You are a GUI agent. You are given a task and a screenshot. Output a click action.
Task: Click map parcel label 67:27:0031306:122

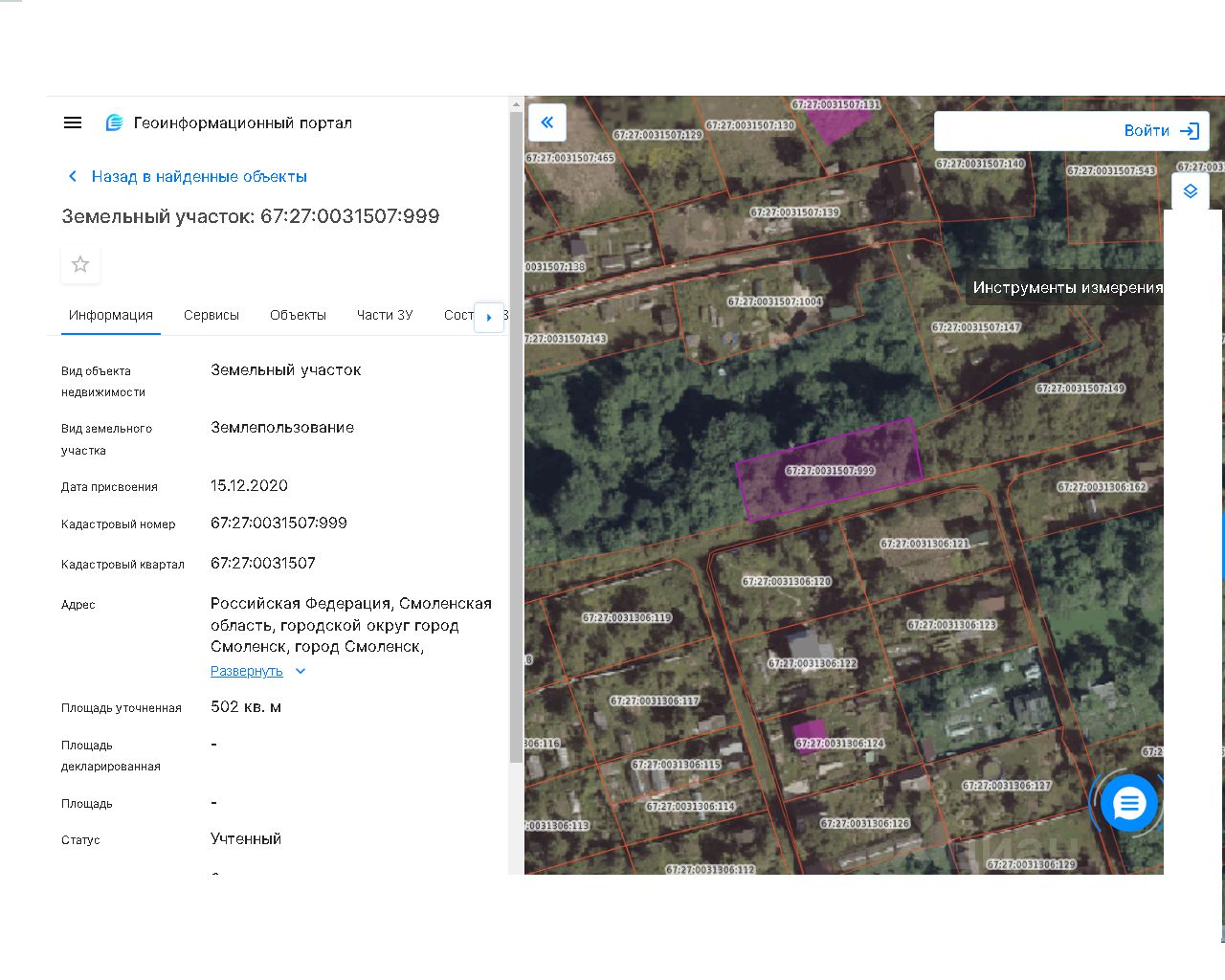[813, 663]
